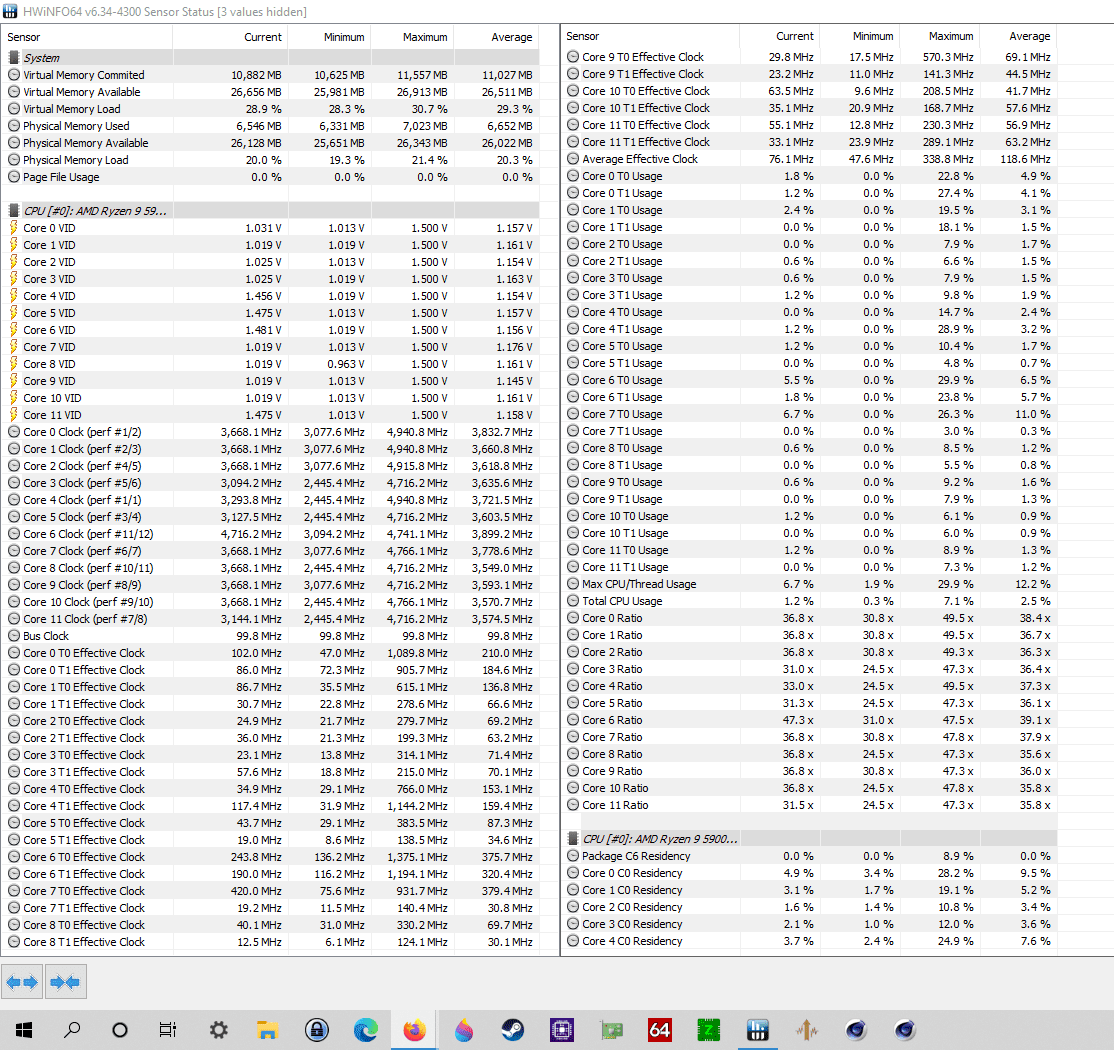Select the Core 7 T0 Usage row
This screenshot has width=1114, height=1050.
pos(809,414)
